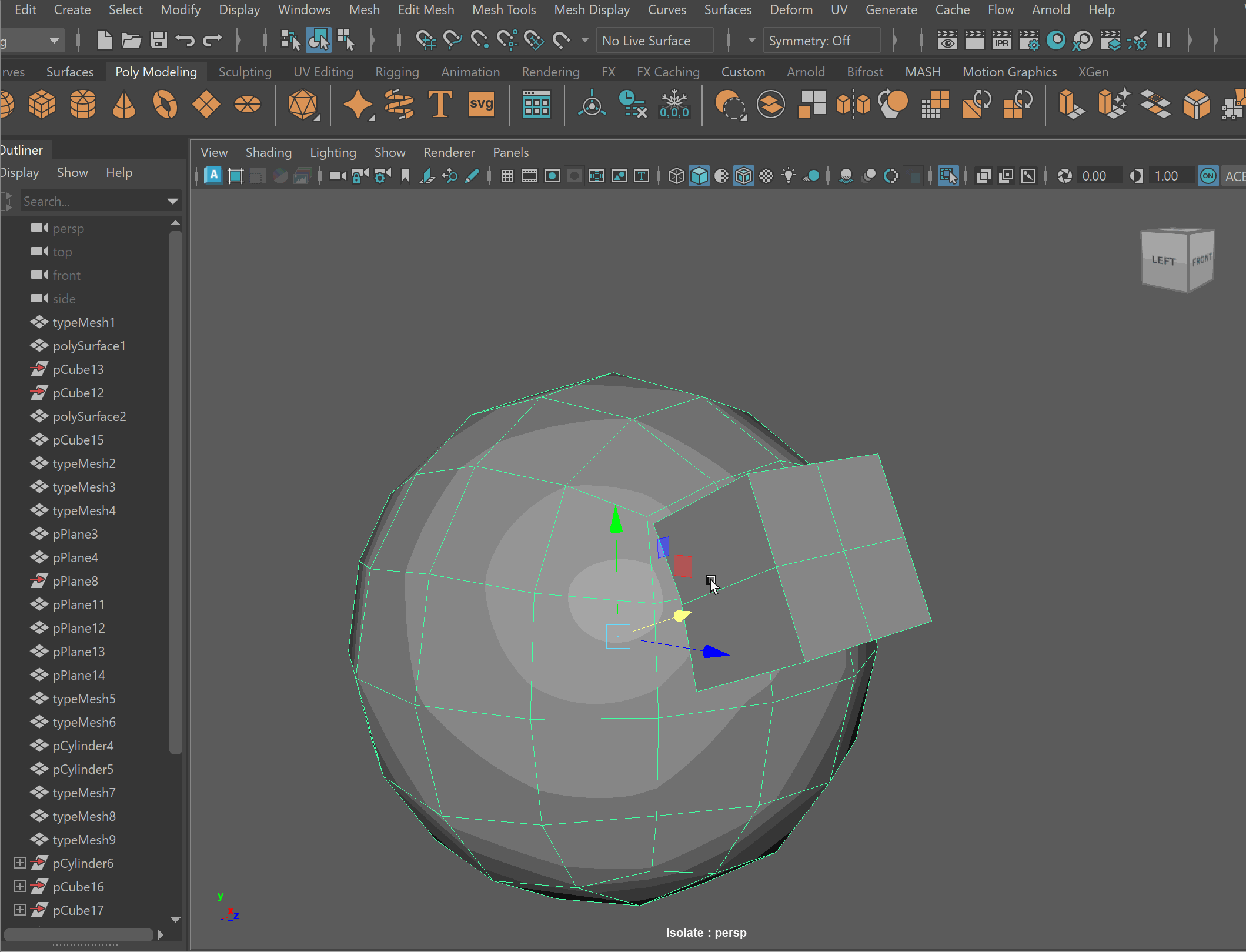Toggle wireframe on shaded display
1246x952 pixels.
pyautogui.click(x=744, y=176)
